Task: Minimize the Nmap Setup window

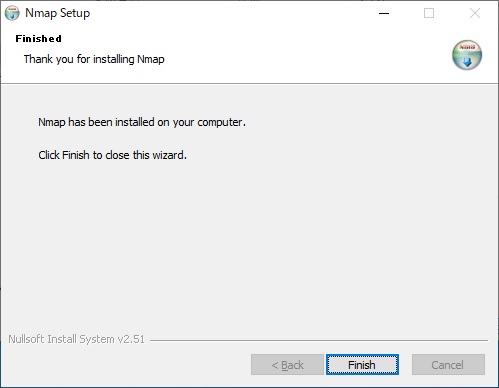Action: (x=384, y=13)
